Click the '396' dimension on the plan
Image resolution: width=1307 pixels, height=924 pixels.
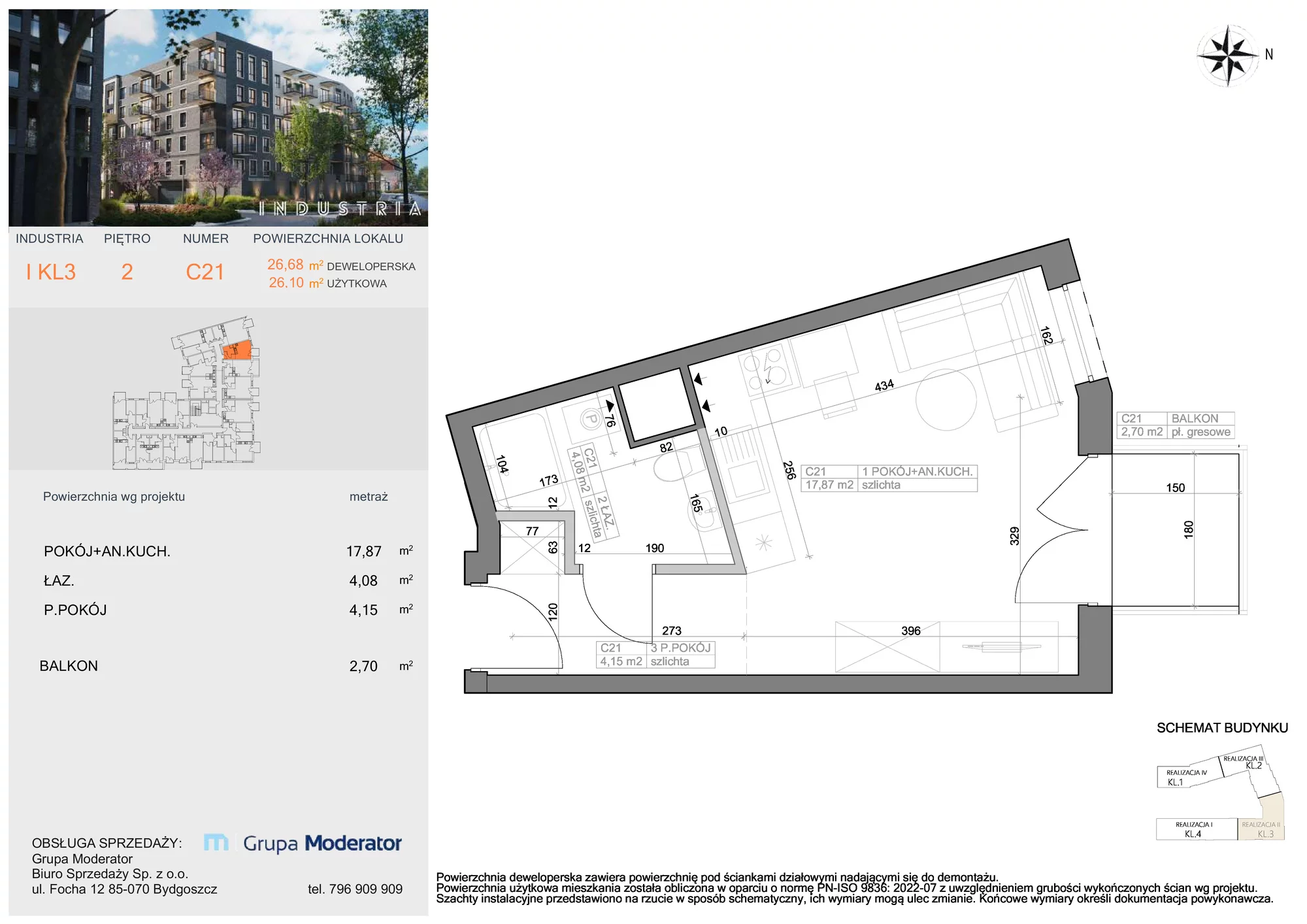click(x=910, y=631)
